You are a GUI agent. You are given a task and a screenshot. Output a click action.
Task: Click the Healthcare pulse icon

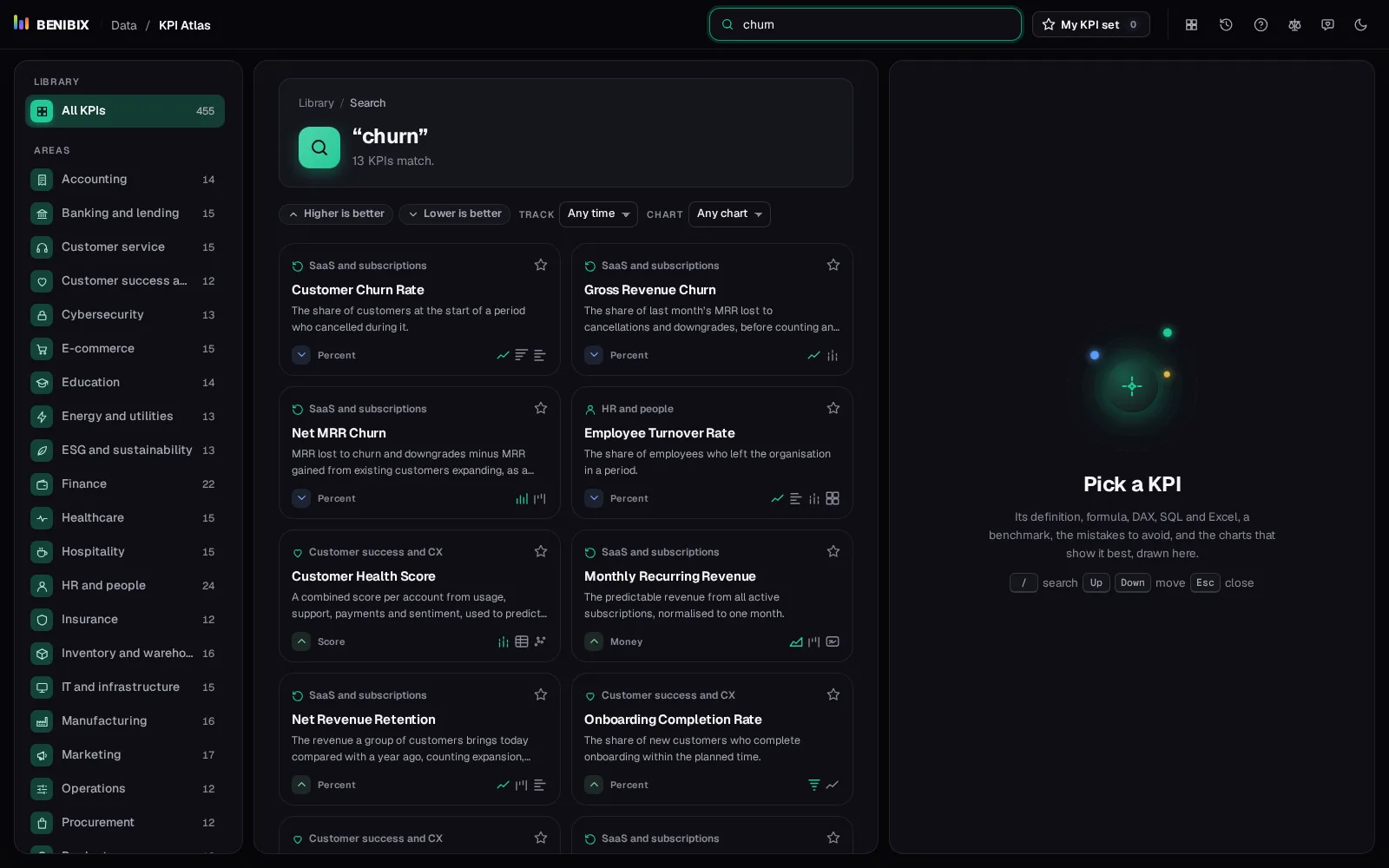click(42, 518)
